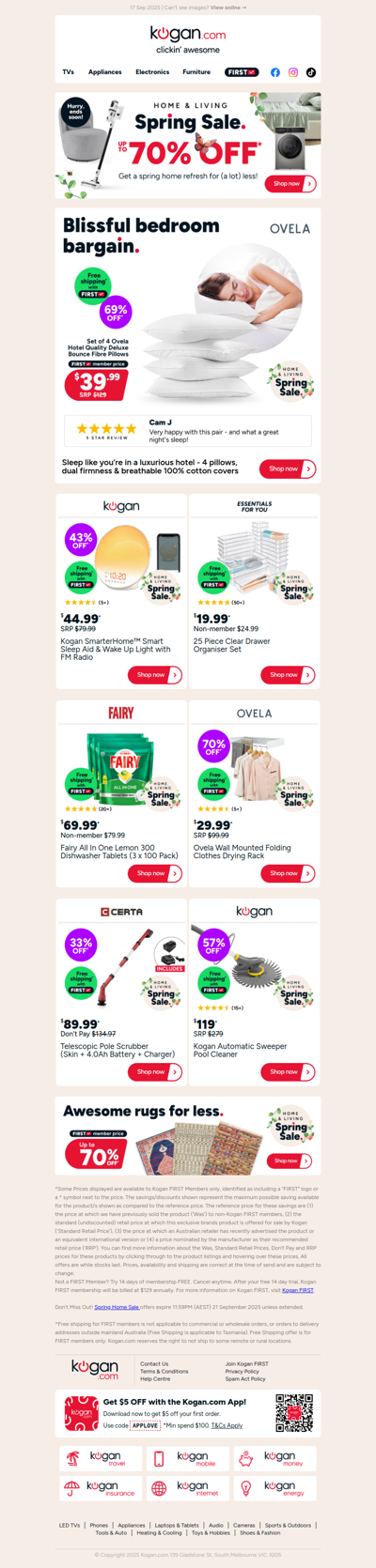Click the Kogan app QR code
Image resolution: width=376 pixels, height=1568 pixels.
pyautogui.click(x=293, y=1413)
